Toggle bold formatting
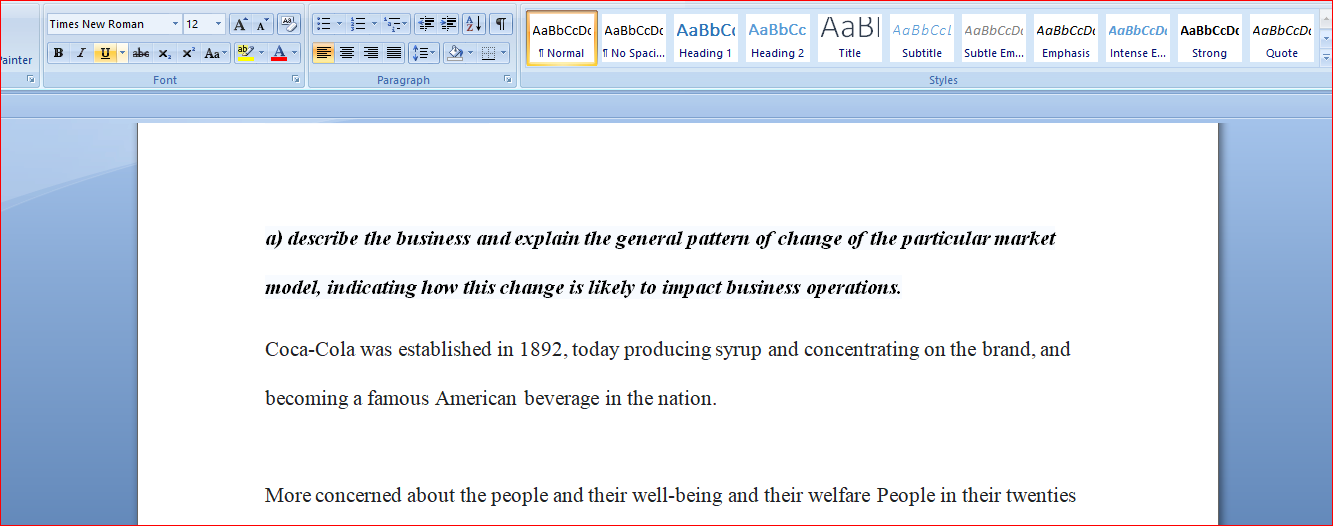1333x526 pixels. point(58,53)
